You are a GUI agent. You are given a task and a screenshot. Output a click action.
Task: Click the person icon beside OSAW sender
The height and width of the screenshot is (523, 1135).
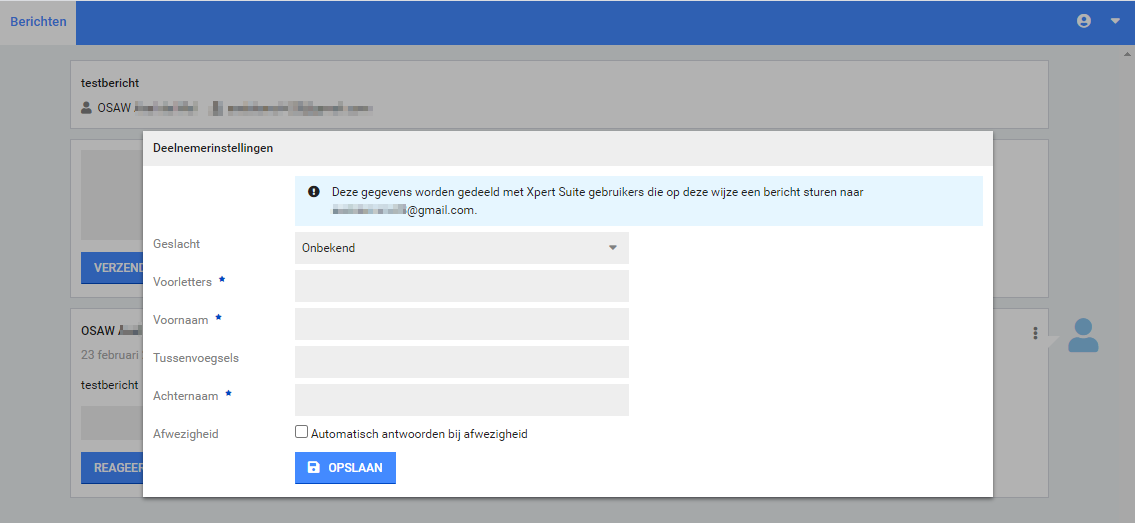click(87, 108)
